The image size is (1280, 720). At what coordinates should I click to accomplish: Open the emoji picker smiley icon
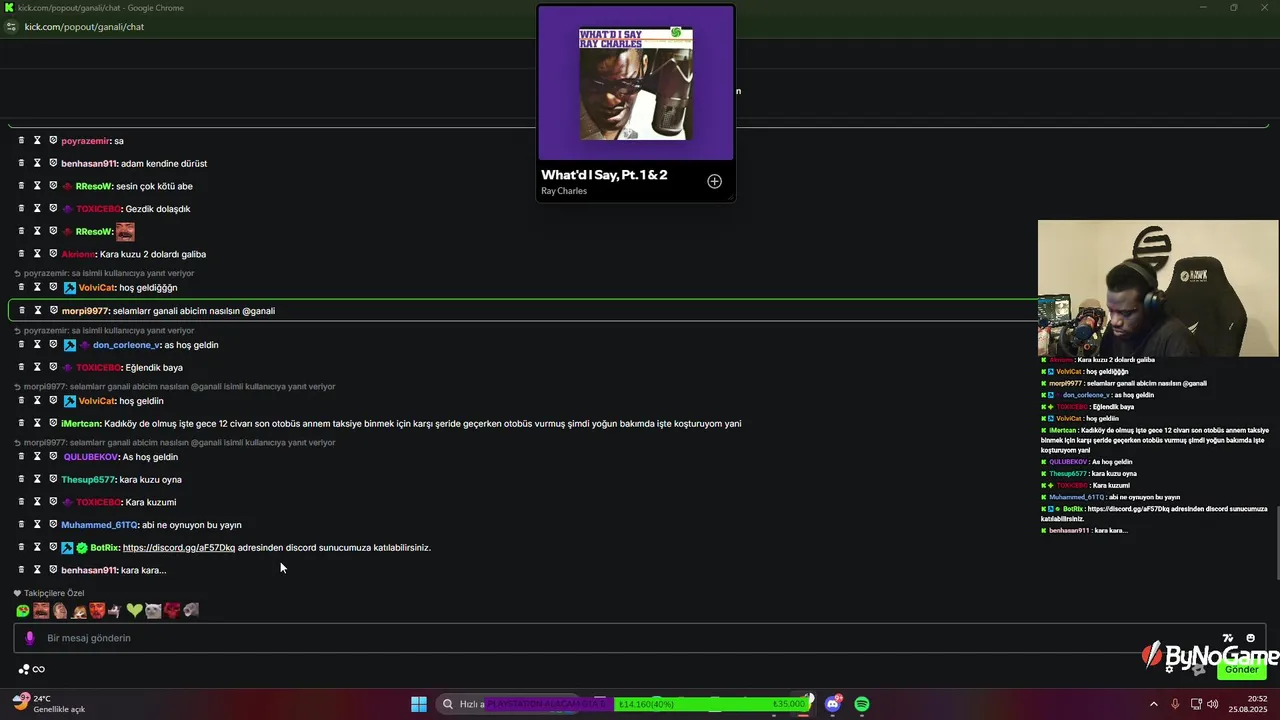(x=1250, y=638)
